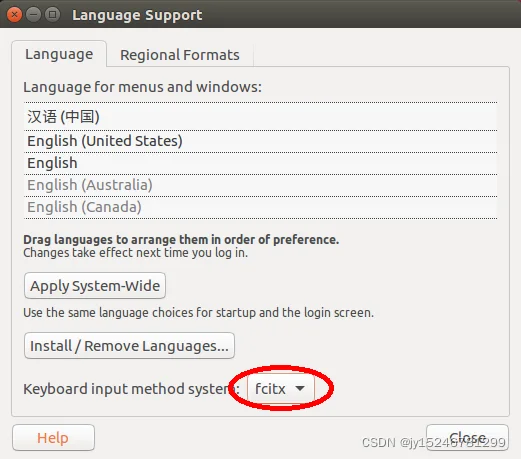Open Install / Remove Languages dialog
The height and width of the screenshot is (459, 521).
point(129,346)
